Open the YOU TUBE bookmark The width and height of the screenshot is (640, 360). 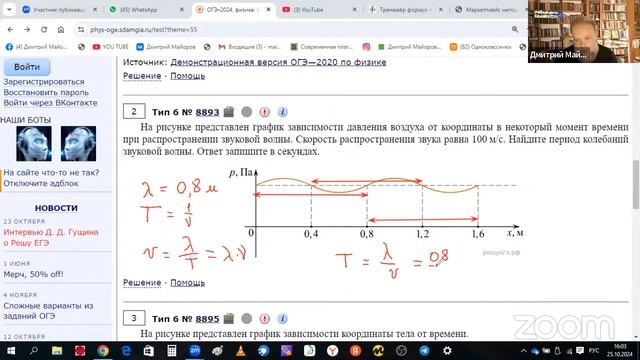click(111, 47)
